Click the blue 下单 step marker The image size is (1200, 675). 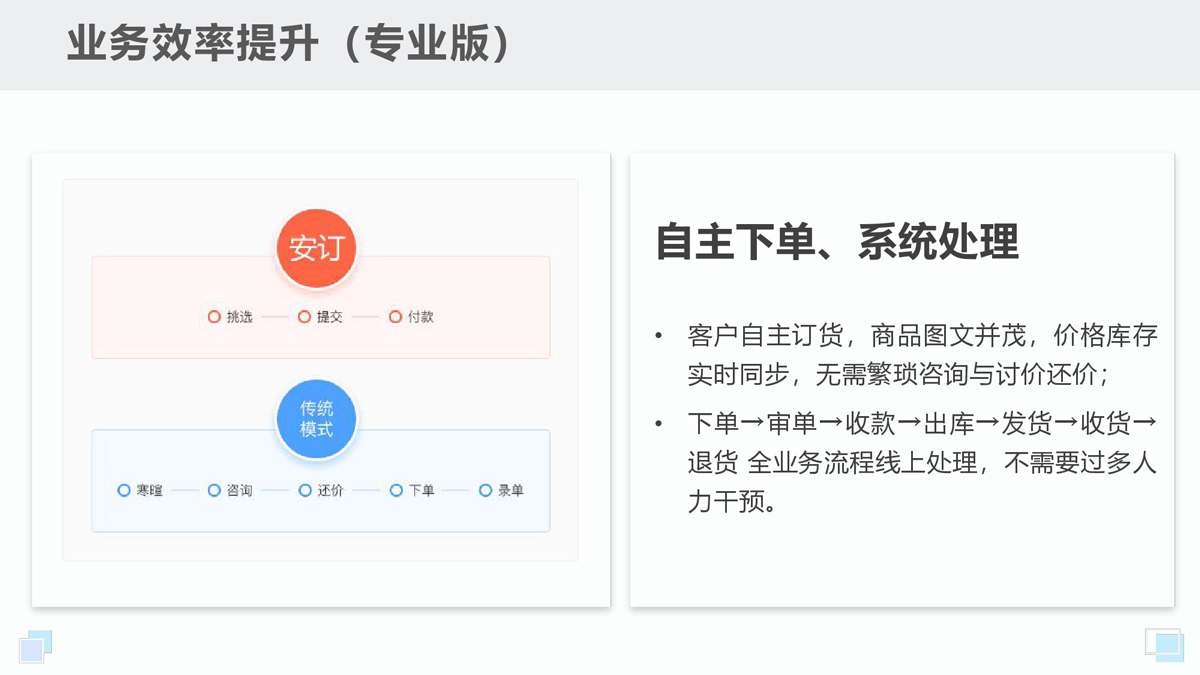396,490
